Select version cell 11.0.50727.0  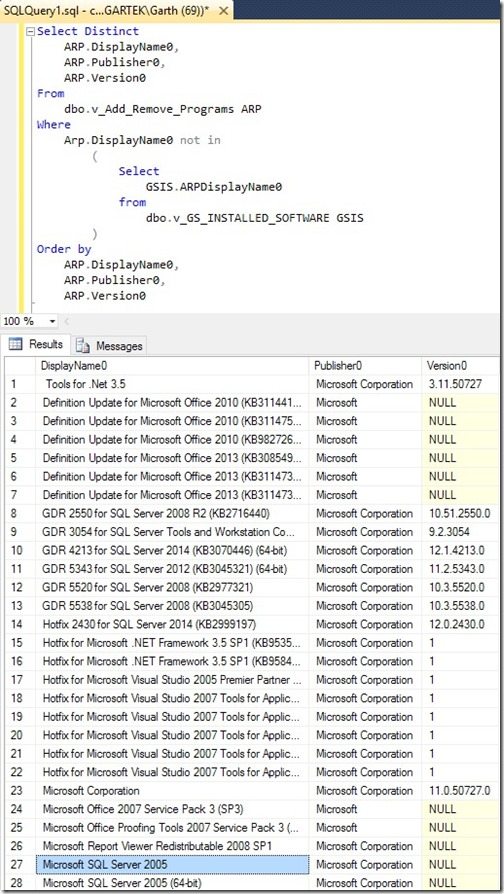click(x=461, y=791)
